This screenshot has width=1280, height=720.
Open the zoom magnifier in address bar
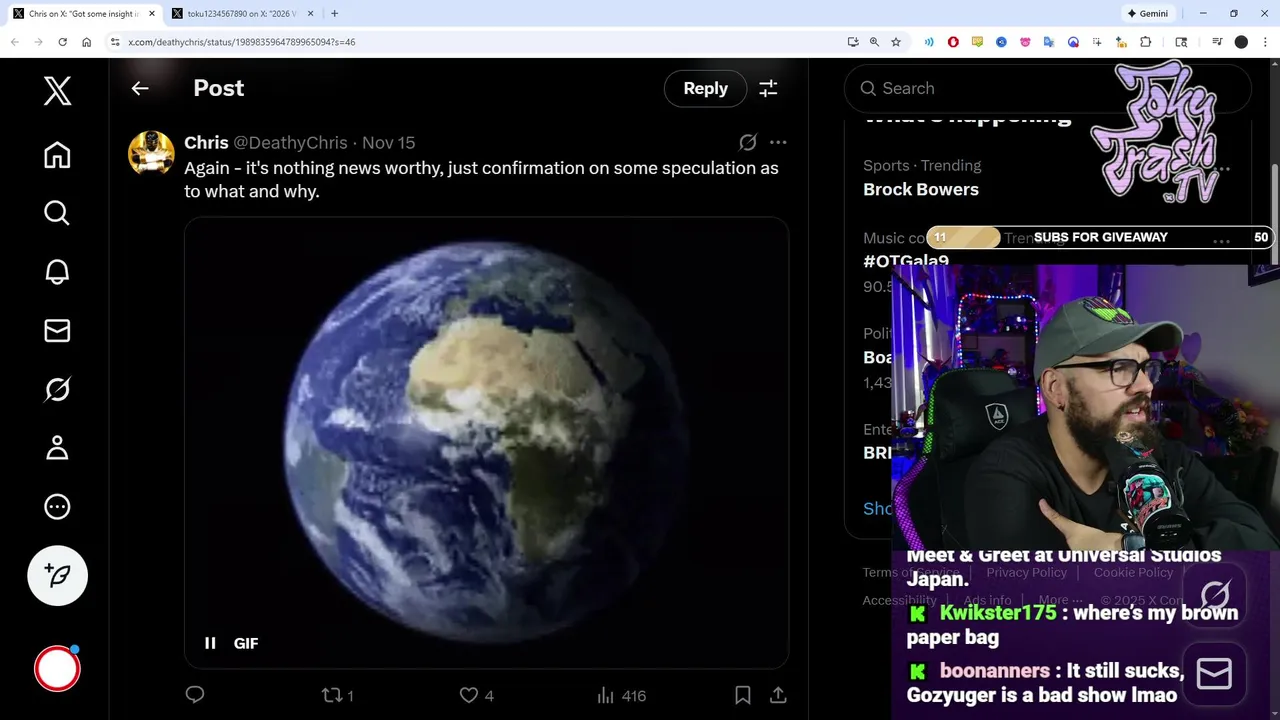pos(874,42)
